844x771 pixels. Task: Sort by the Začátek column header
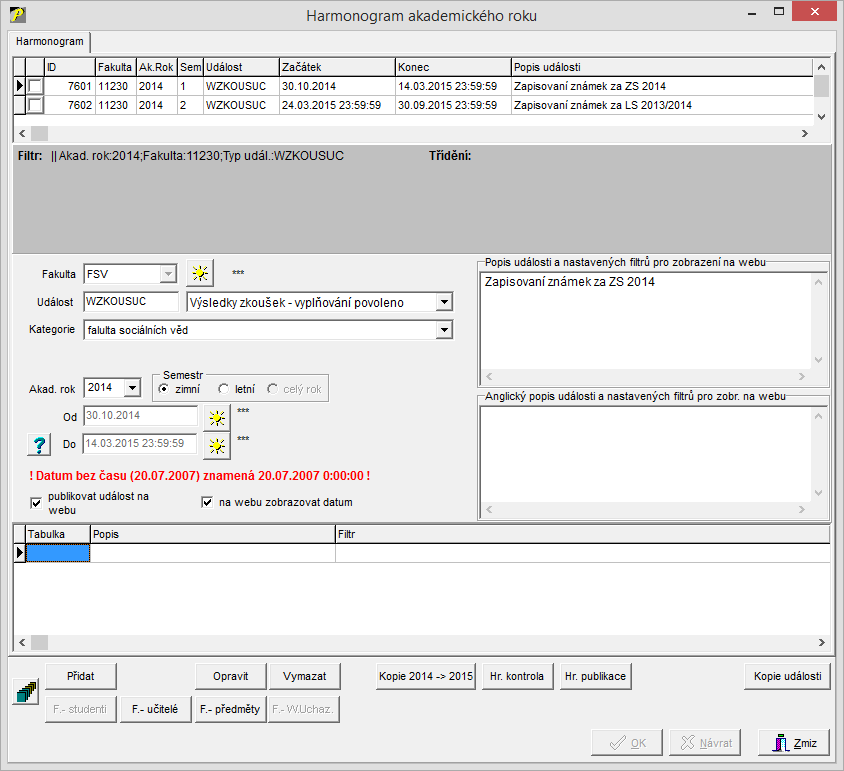tap(337, 67)
